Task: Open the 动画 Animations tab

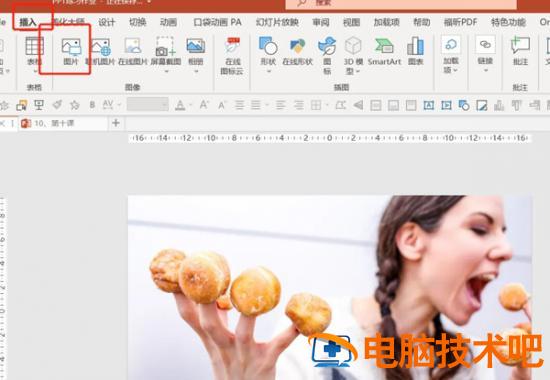Action: point(168,22)
